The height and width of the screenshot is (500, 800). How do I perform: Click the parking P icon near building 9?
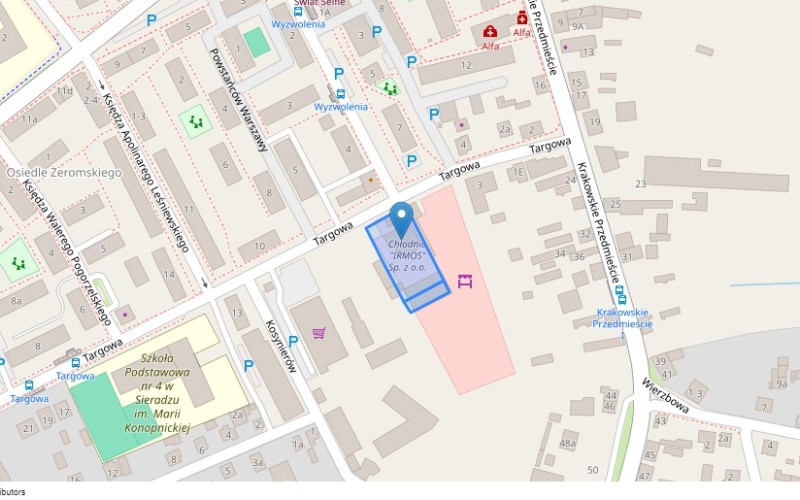tap(152, 20)
